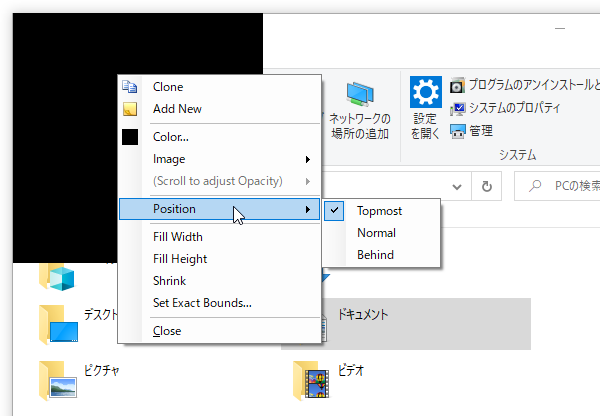The image size is (600, 416).
Task: Click the system properties icon
Action: tap(457, 109)
